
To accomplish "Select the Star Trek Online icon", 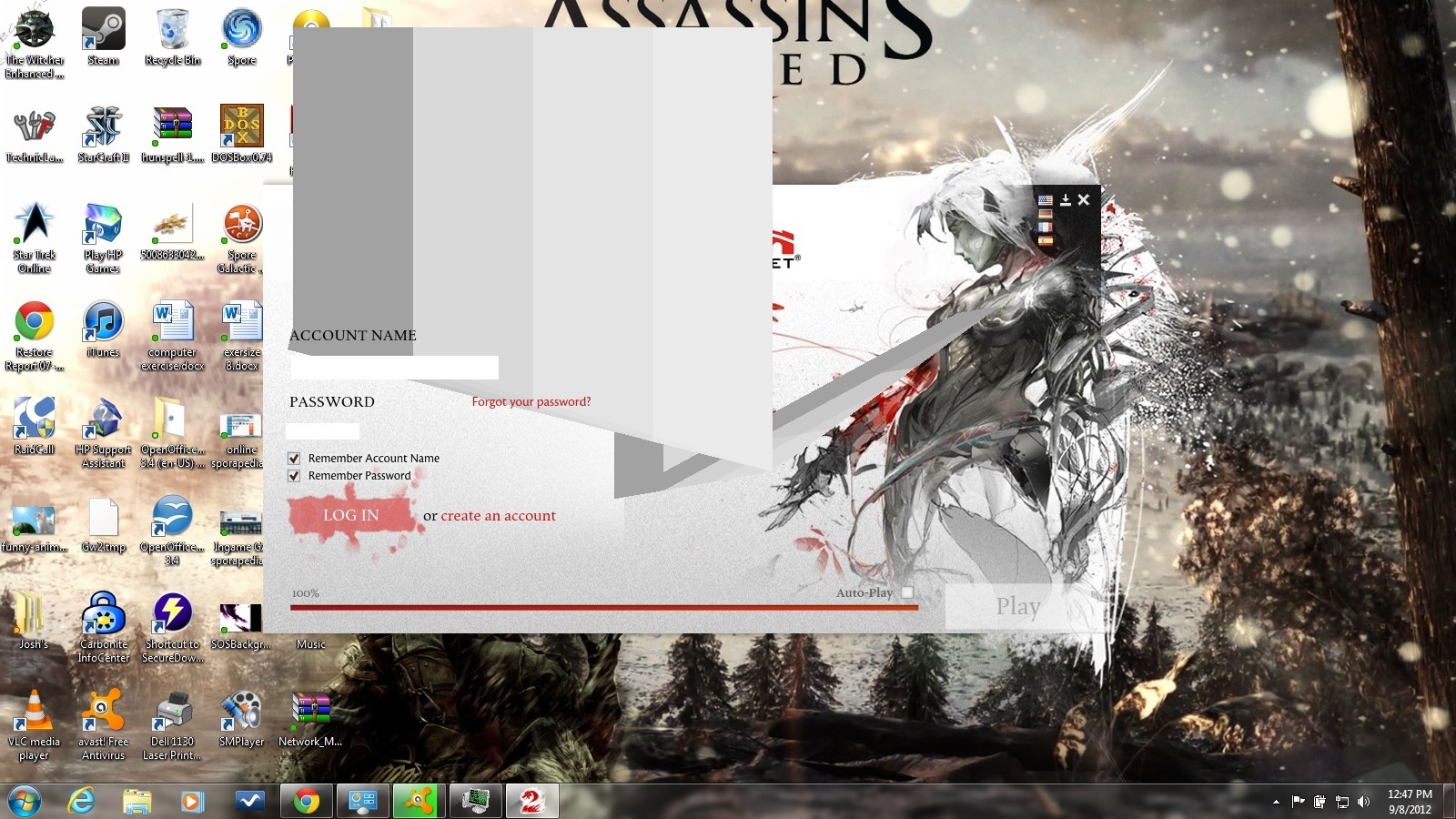I will (x=35, y=238).
